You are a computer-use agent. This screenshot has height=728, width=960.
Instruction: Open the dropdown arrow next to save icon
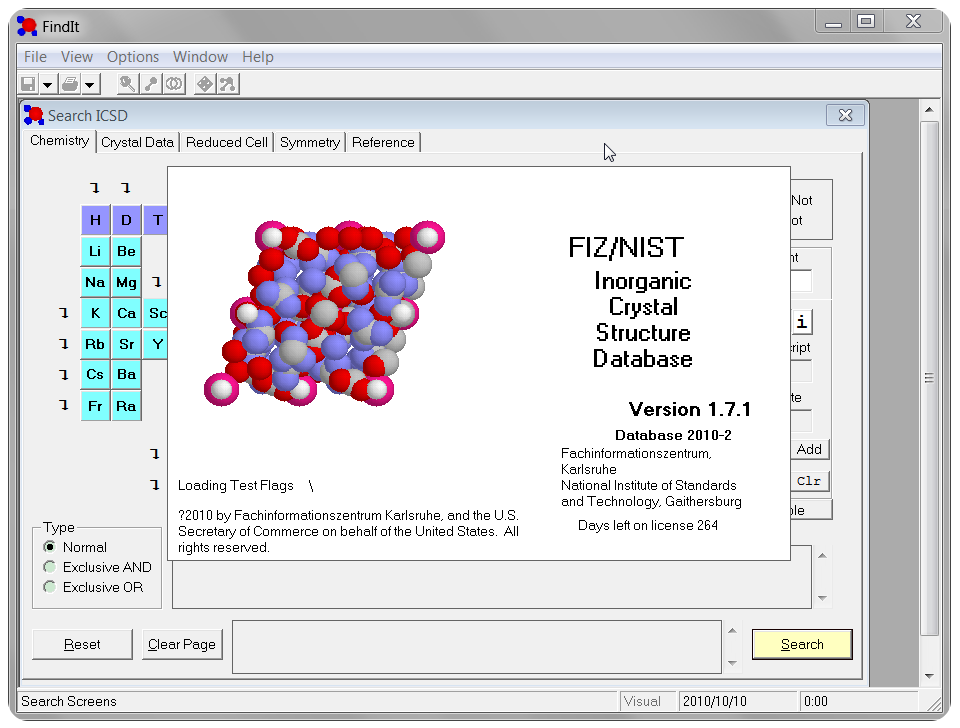(x=47, y=84)
